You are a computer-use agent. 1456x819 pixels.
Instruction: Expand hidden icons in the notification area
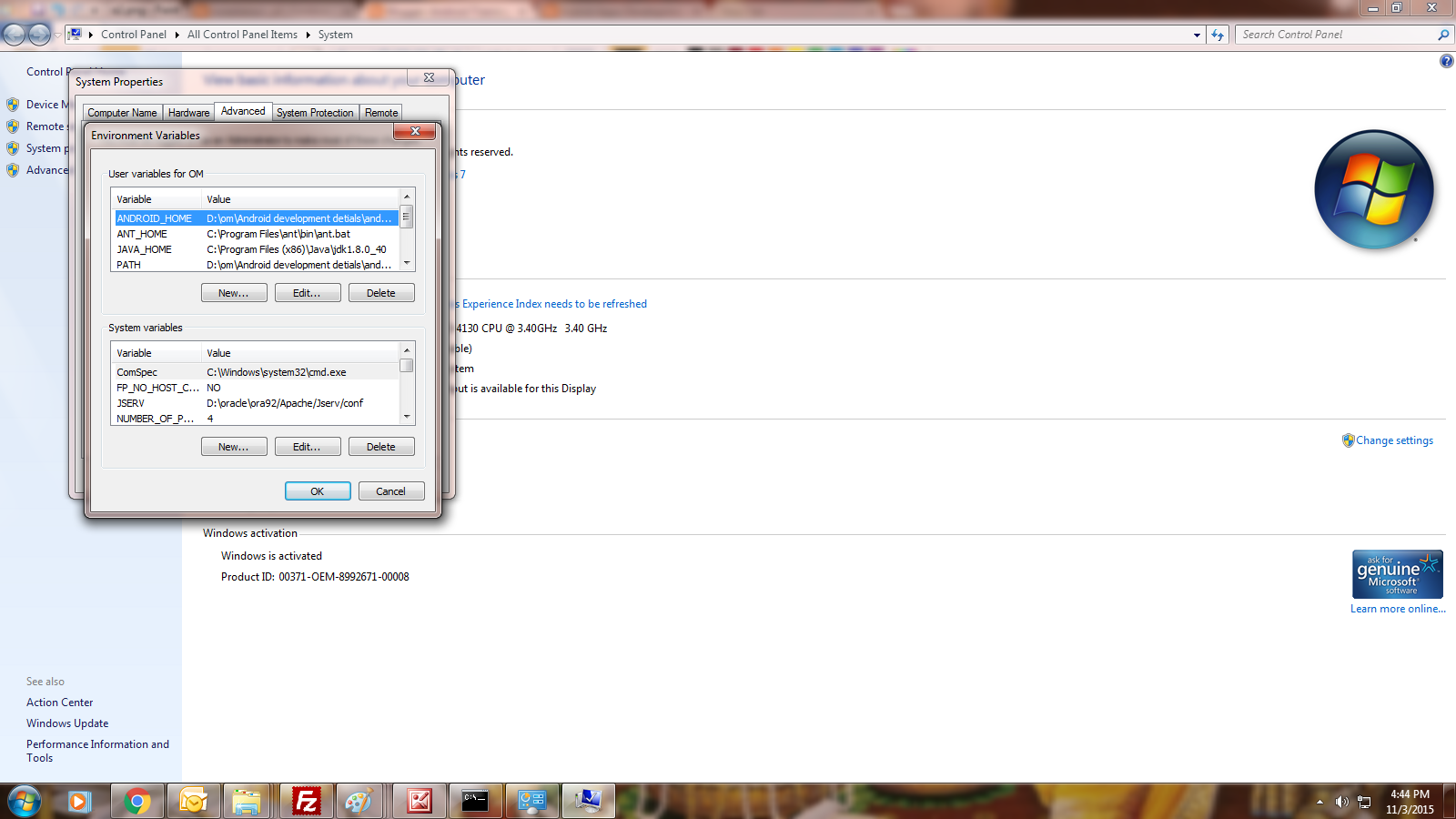pyautogui.click(x=1319, y=802)
